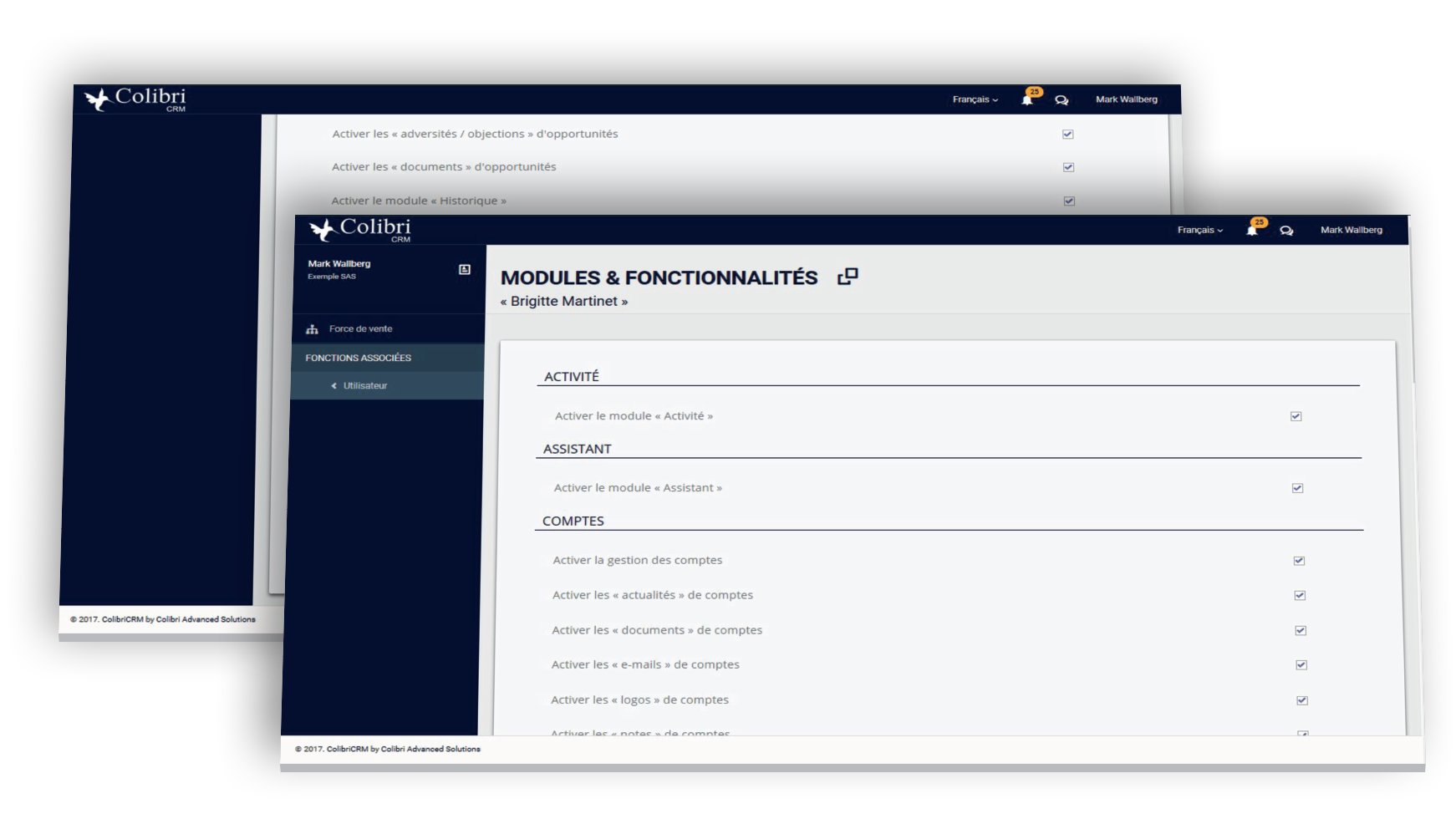Open pop-out window icon next to Modules & Fonctionnalités
This screenshot has width=1456, height=819.
pyautogui.click(x=848, y=277)
